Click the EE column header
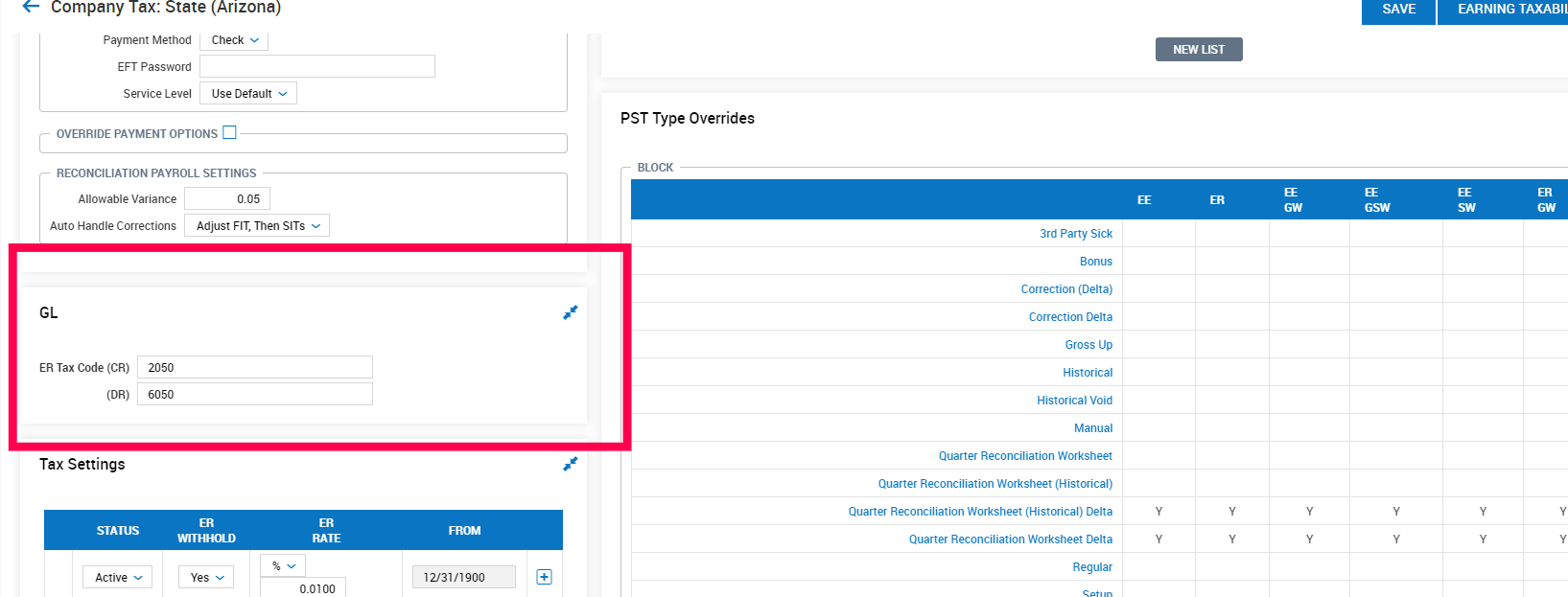Screen dimensions: 1568x597 pyautogui.click(x=1144, y=199)
